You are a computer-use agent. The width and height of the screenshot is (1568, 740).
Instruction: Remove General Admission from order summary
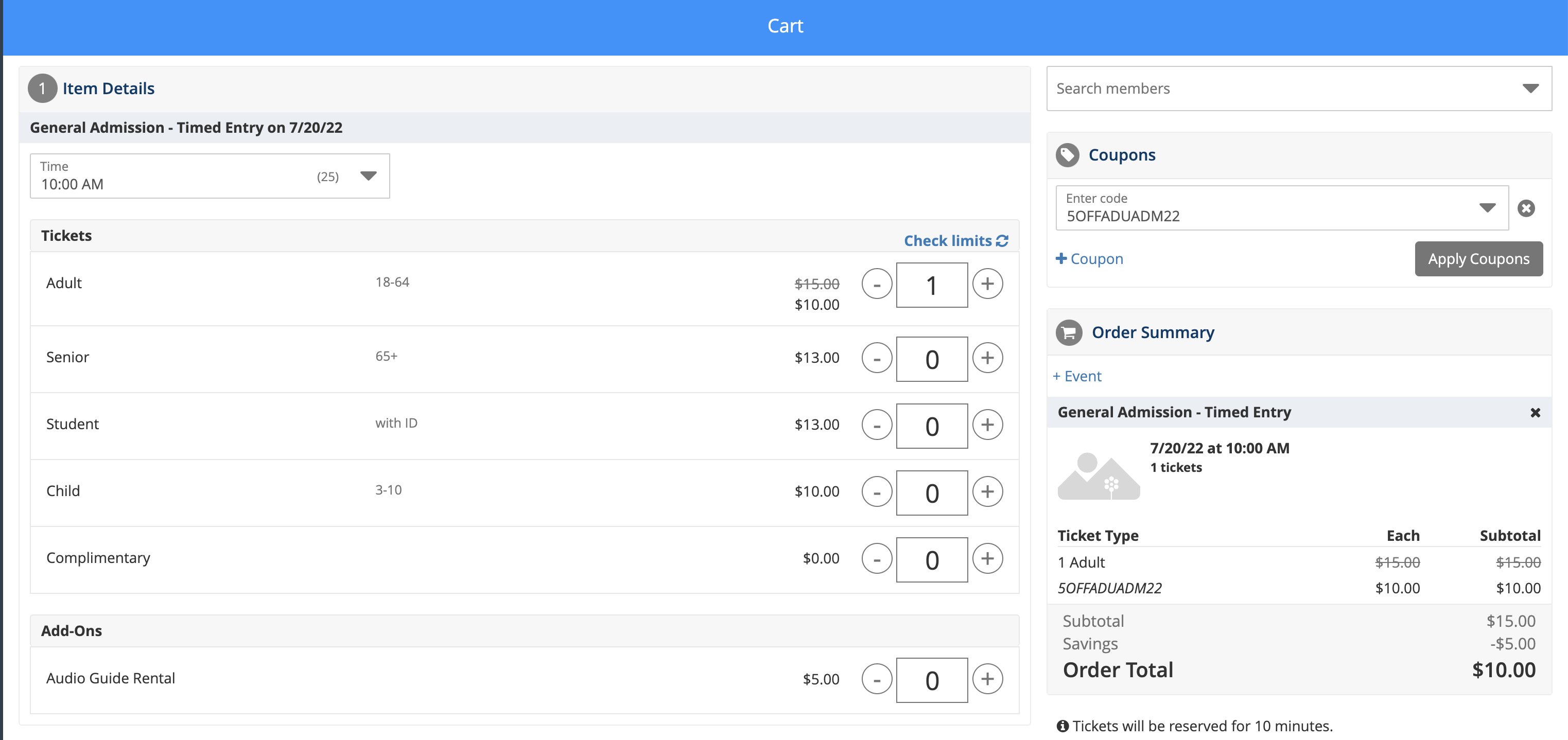[x=1535, y=413]
